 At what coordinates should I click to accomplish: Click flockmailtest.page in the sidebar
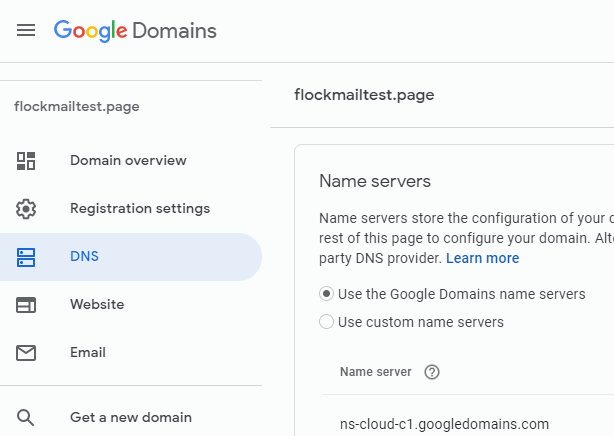click(x=77, y=107)
